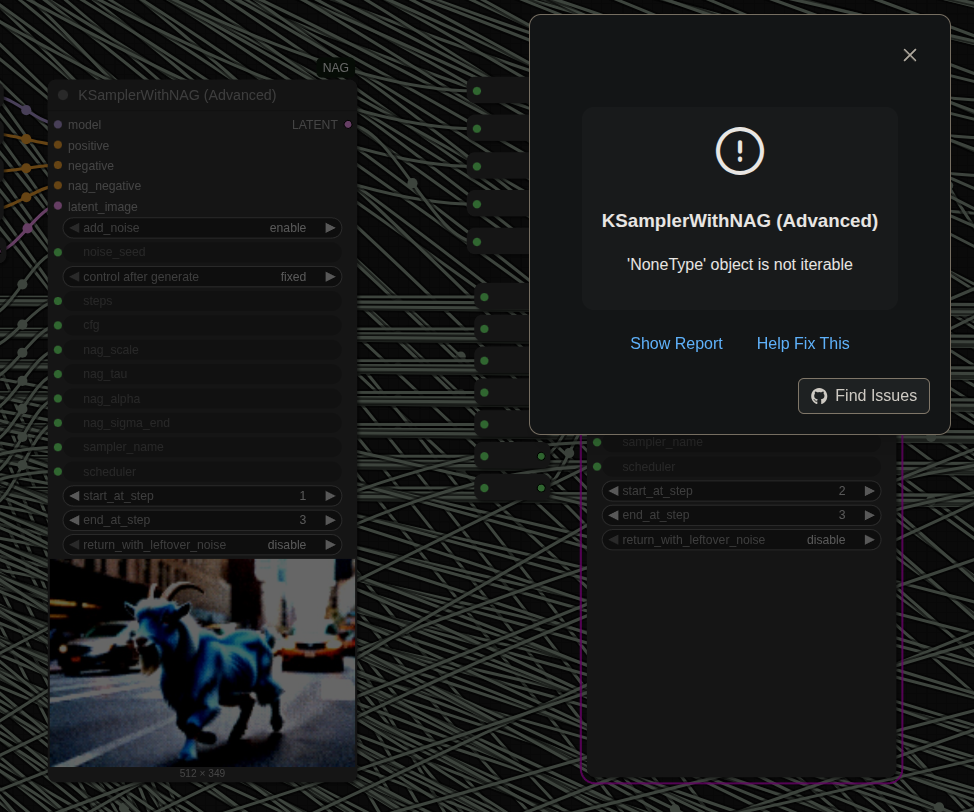Decrease left node start_at_step value 1
The width and height of the screenshot is (974, 812).
(74, 496)
